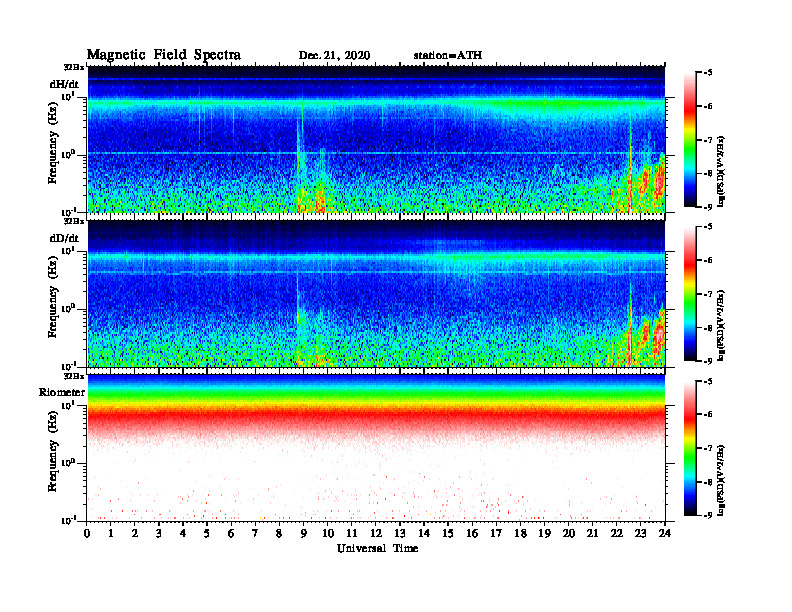Viewport: 792px width, 612px height.
Task: Click the "-9" value on Riometer color scale
Action: [707, 515]
